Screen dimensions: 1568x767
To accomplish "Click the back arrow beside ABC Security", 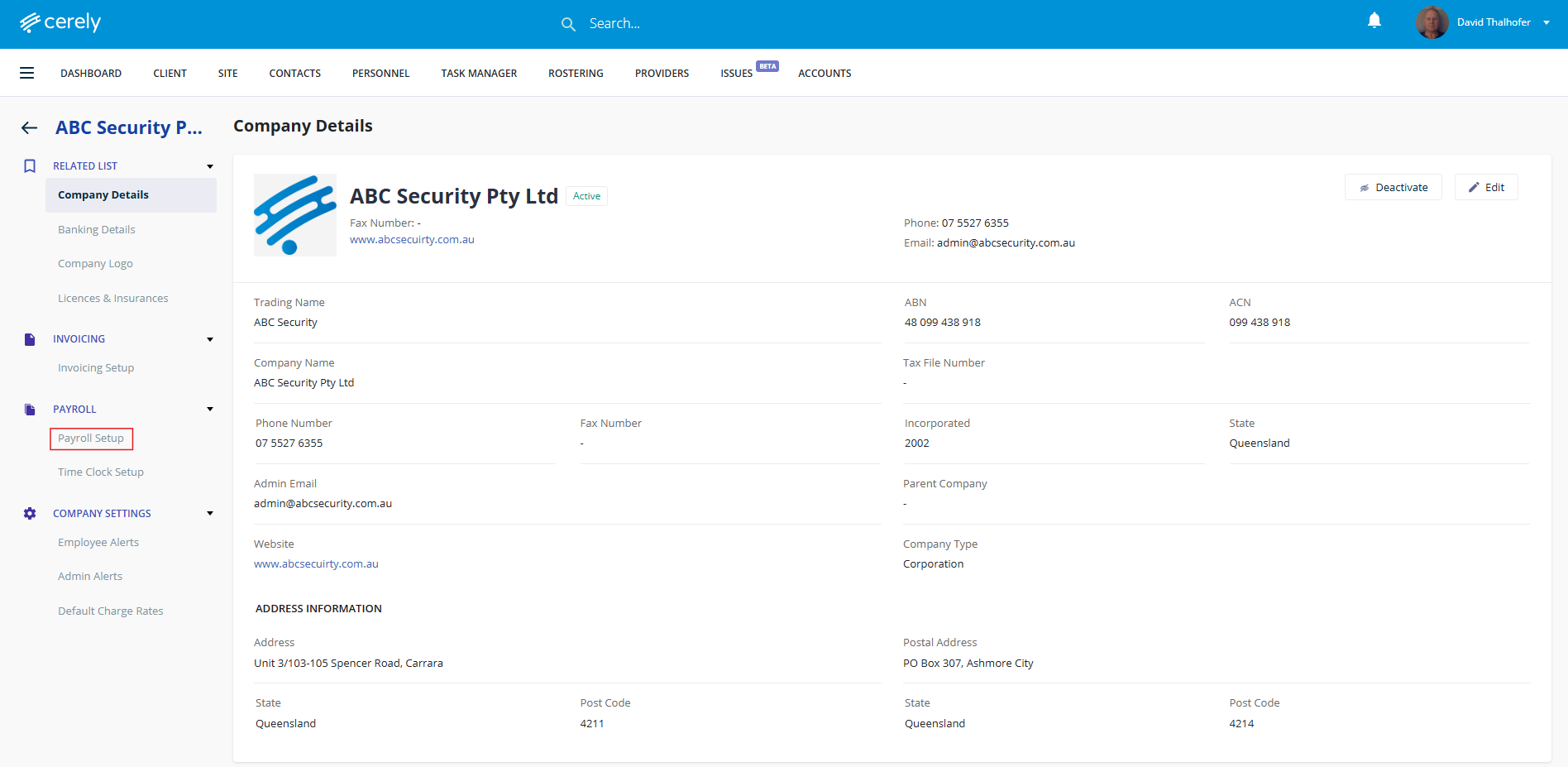I will [x=30, y=127].
